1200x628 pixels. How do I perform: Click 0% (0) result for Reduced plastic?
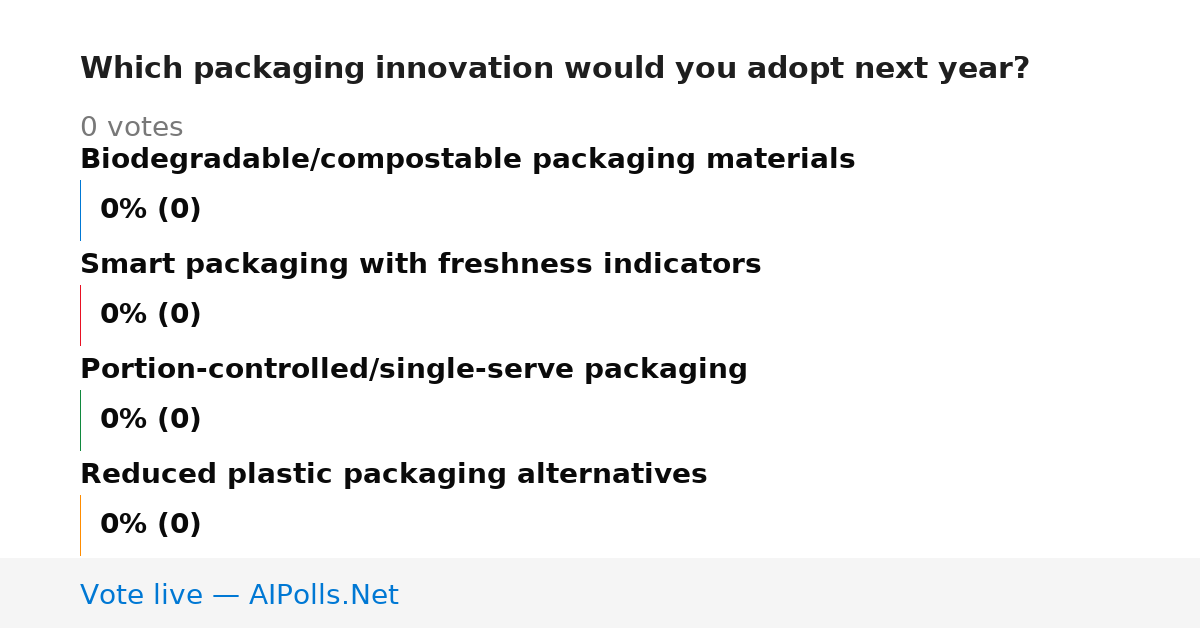pos(150,525)
